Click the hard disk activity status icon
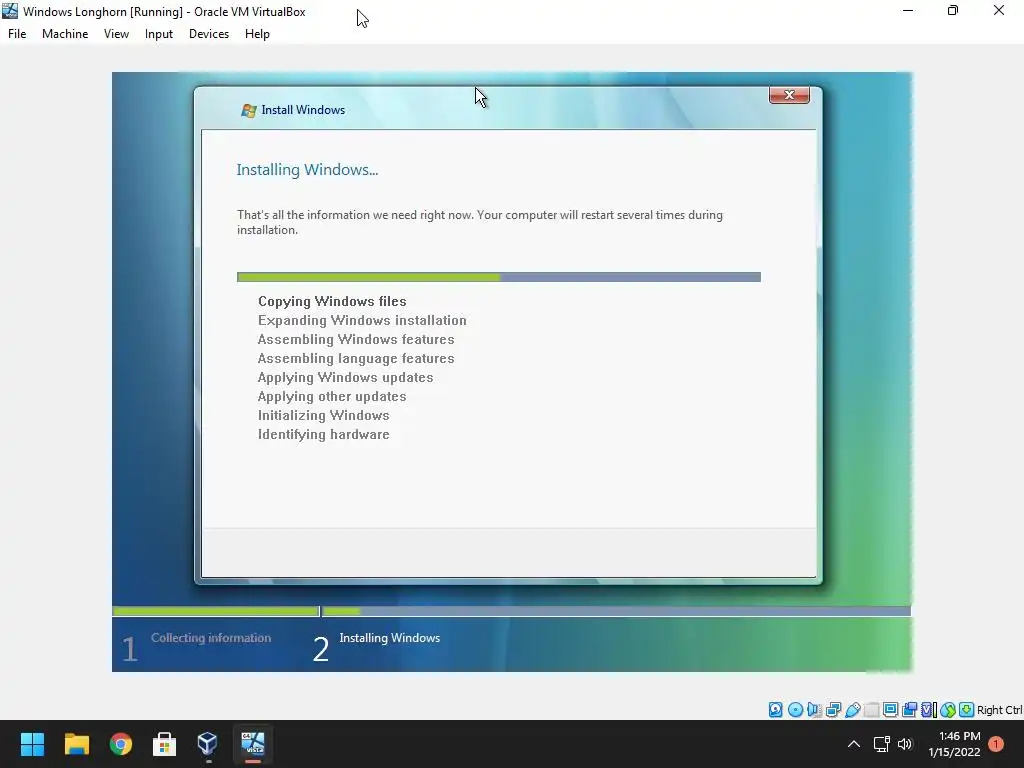 (x=775, y=709)
